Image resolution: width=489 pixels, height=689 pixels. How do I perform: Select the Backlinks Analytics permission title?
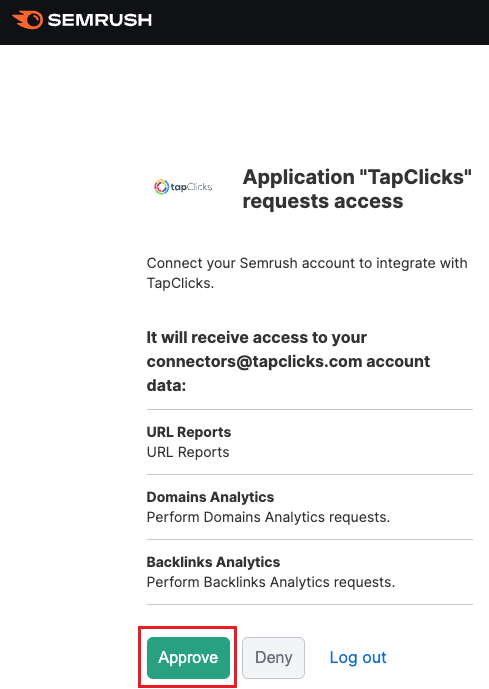coord(213,562)
